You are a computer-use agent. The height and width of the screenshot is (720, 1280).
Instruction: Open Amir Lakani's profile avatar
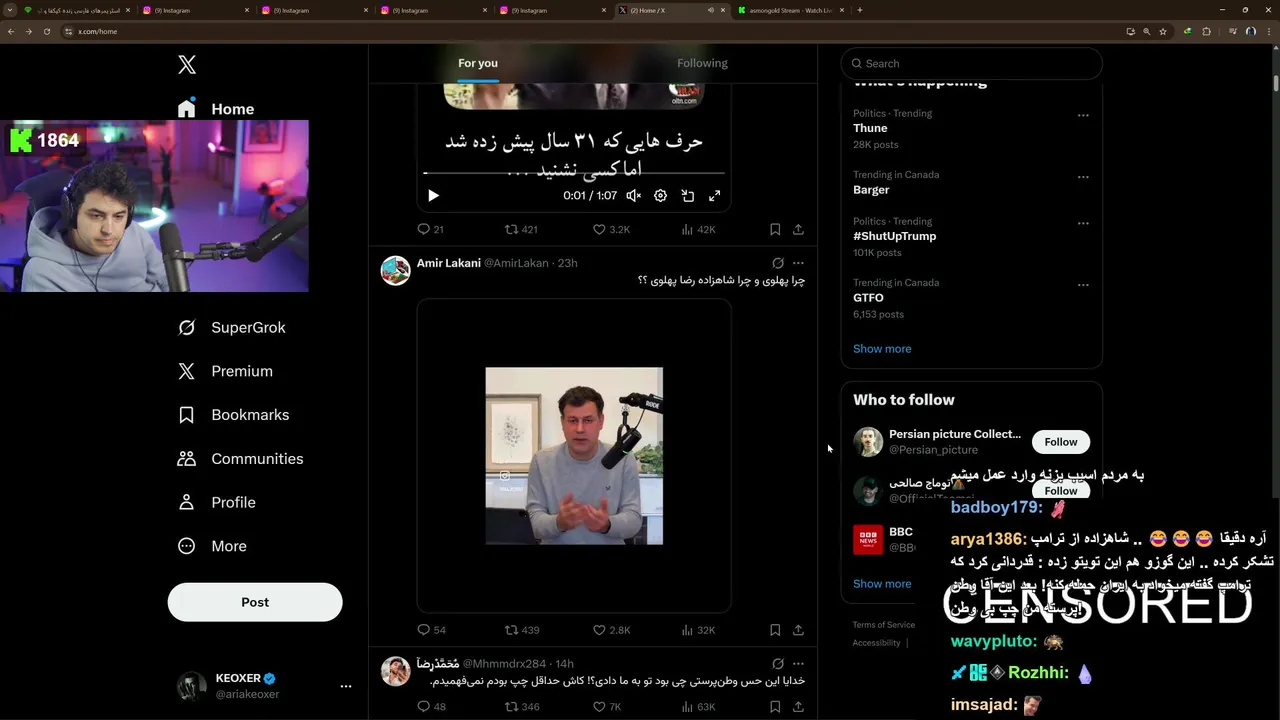[396, 270]
